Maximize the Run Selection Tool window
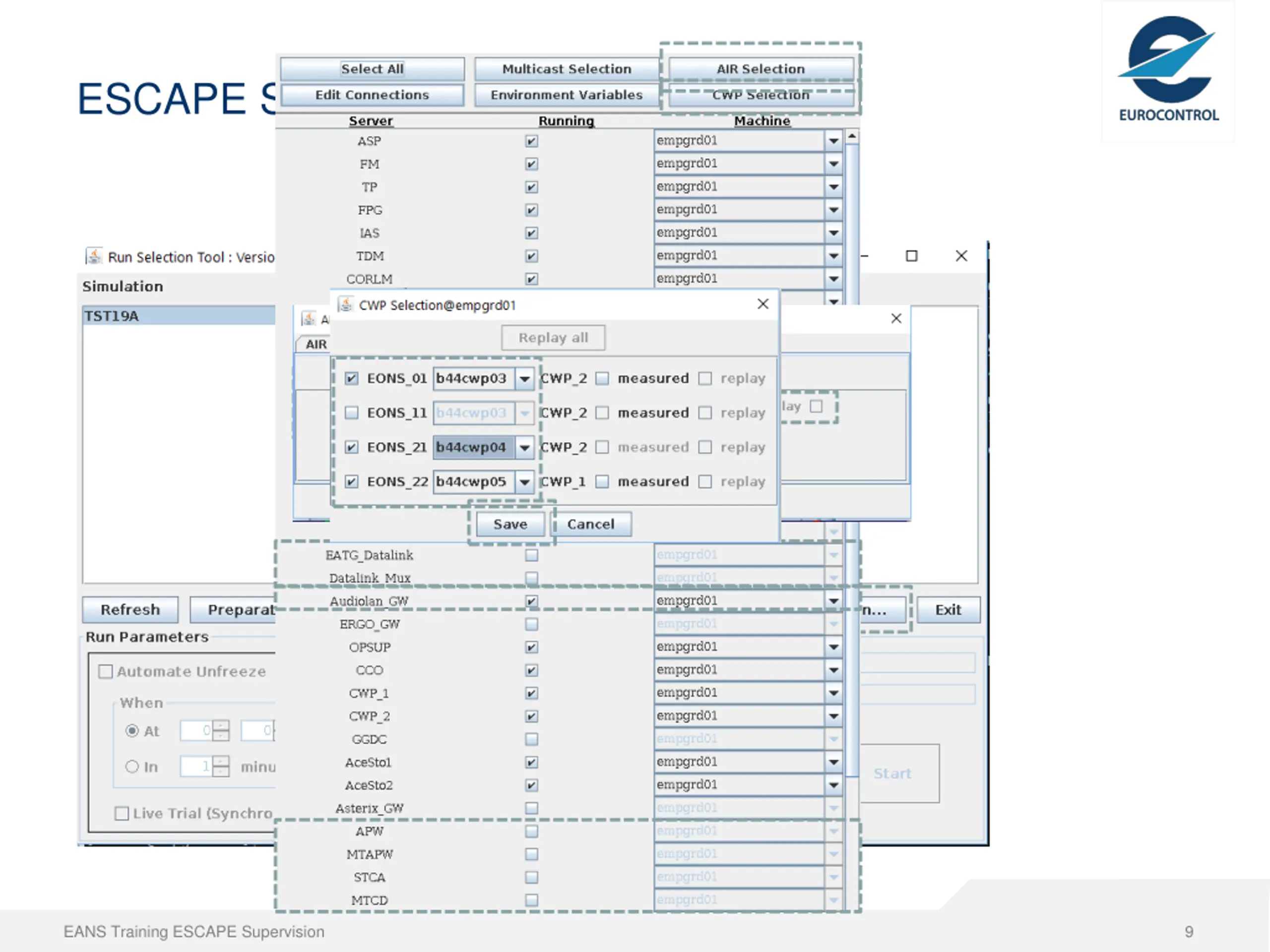The height and width of the screenshot is (952, 1270). point(911,256)
